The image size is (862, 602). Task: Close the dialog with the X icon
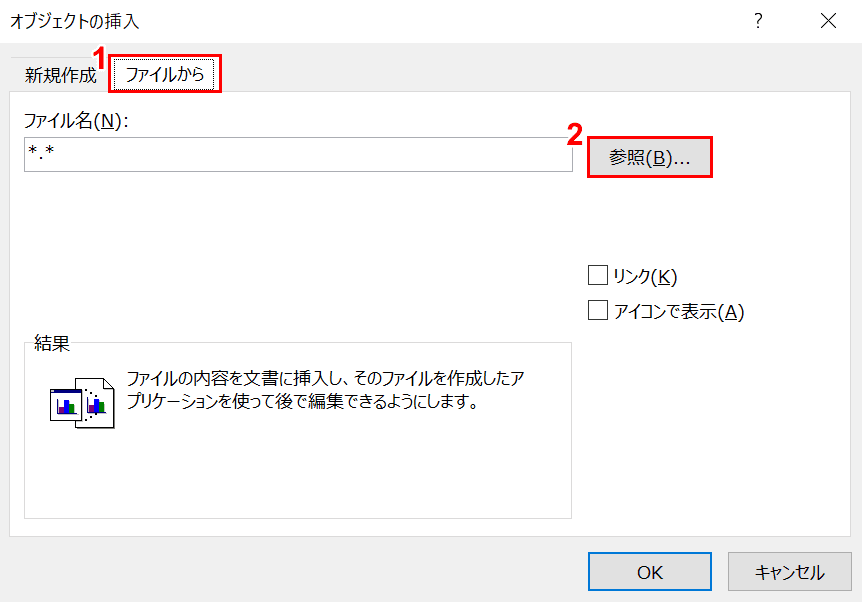[828, 21]
